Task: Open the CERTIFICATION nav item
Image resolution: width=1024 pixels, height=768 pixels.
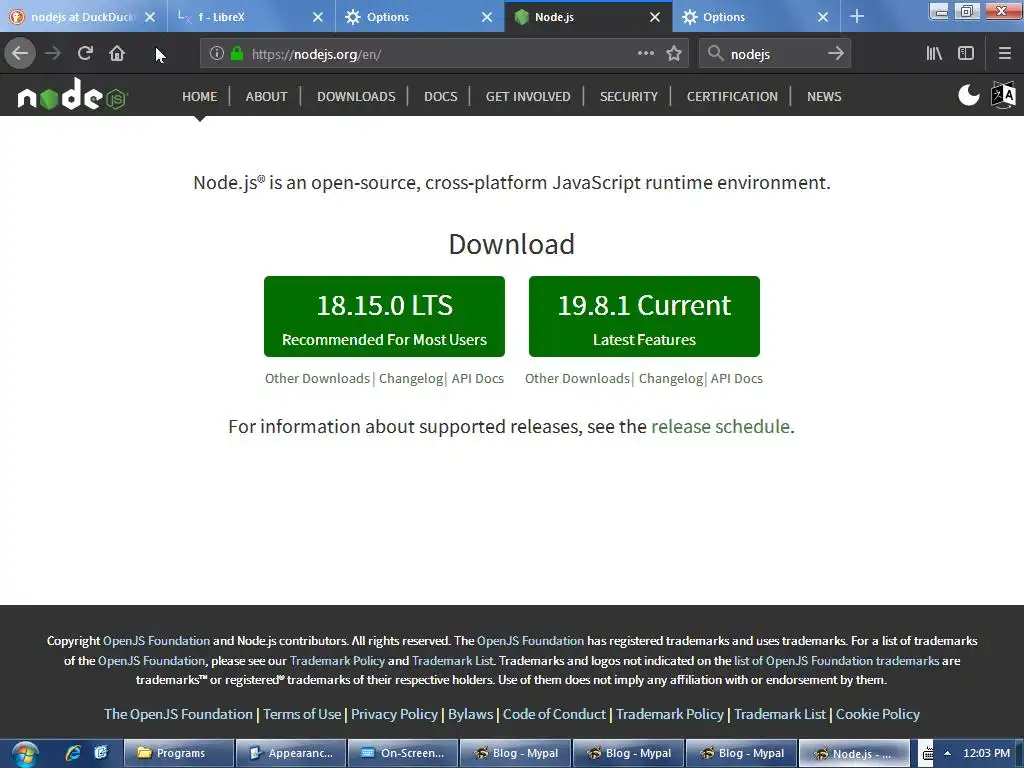Action: coord(732,97)
